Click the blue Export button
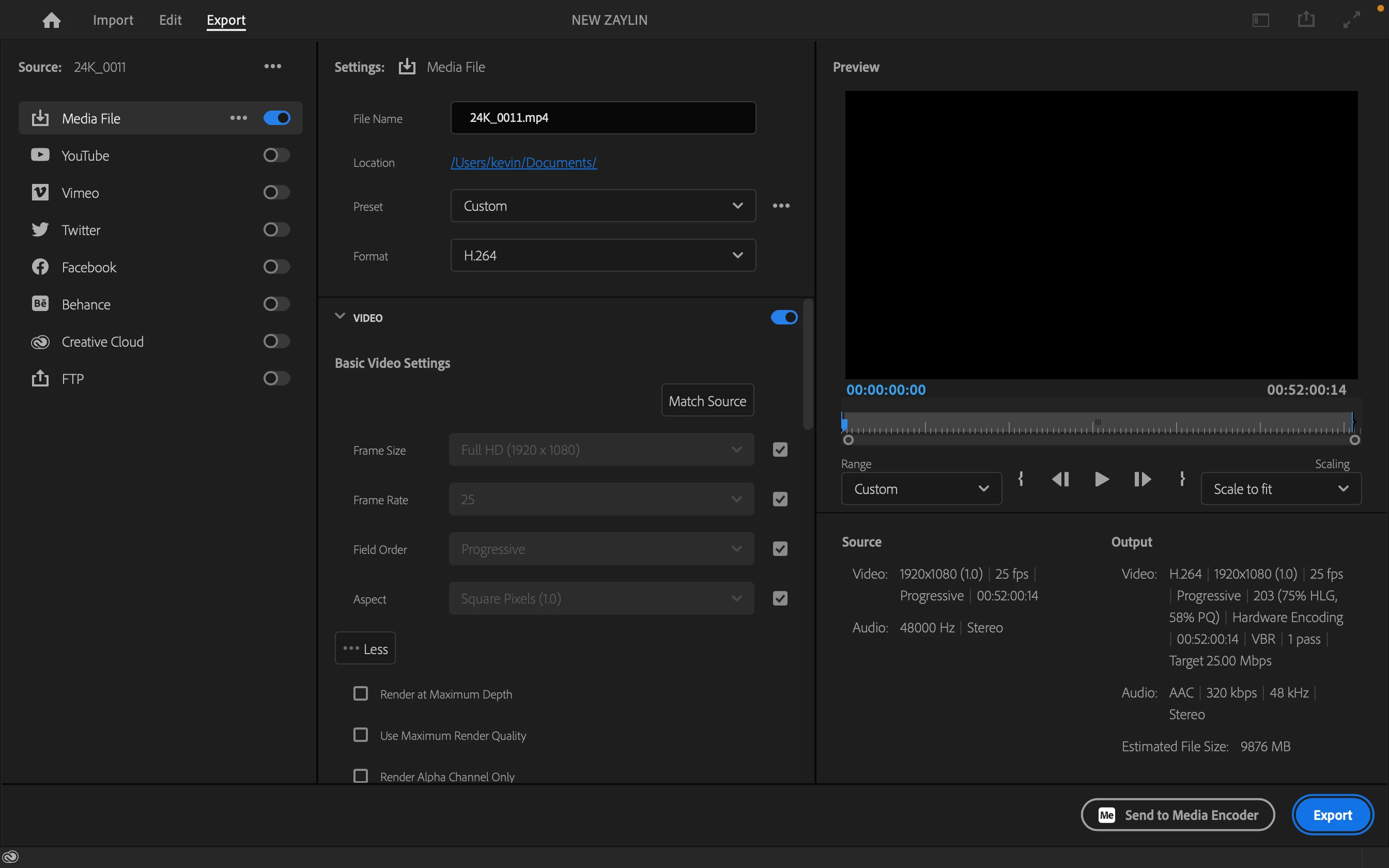This screenshot has height=868, width=1389. click(x=1333, y=815)
